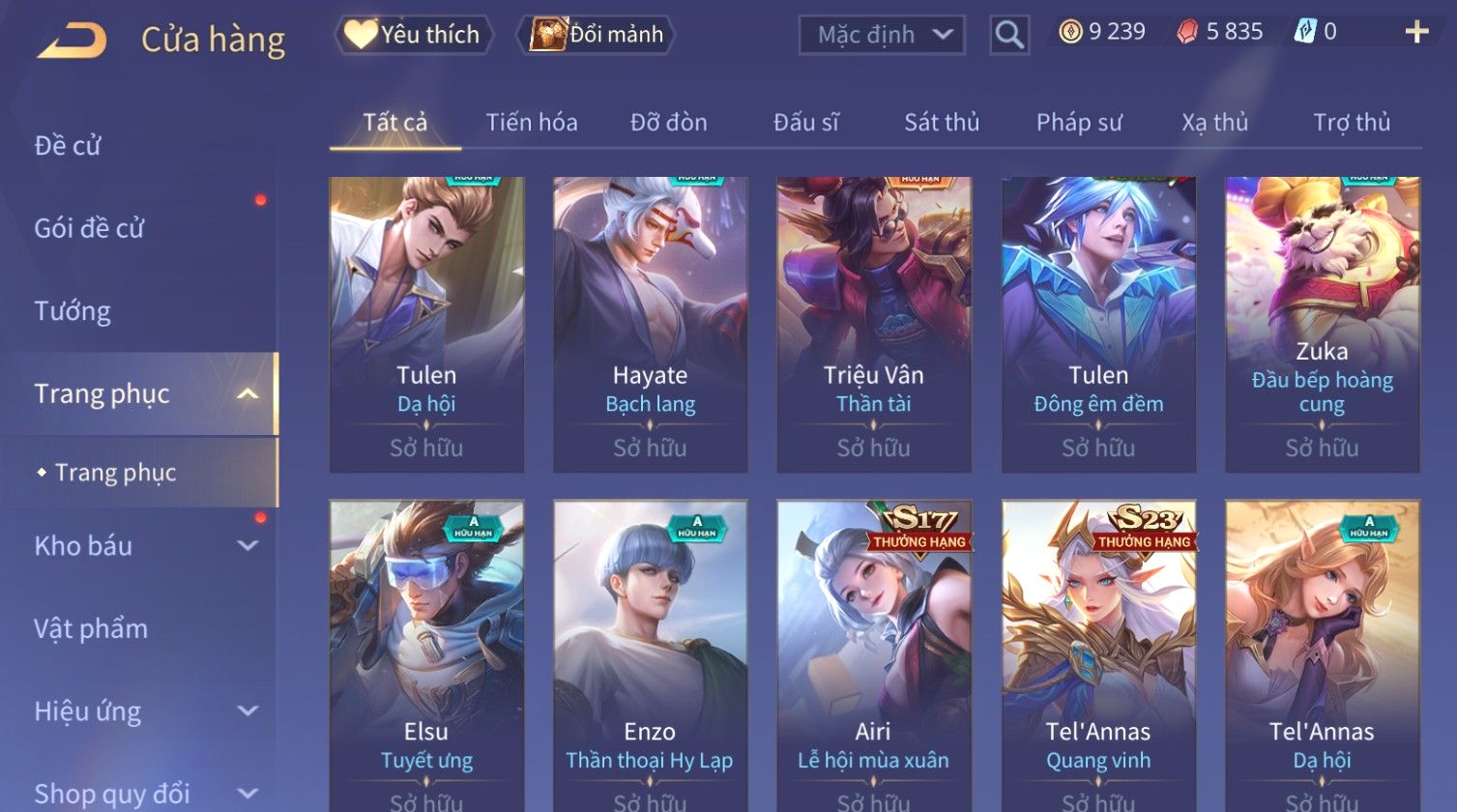Select the Hayate Bạch lang skin card

point(651,325)
